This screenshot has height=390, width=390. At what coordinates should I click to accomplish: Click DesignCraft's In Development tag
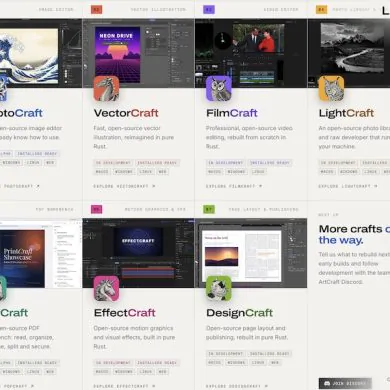[x=225, y=354]
